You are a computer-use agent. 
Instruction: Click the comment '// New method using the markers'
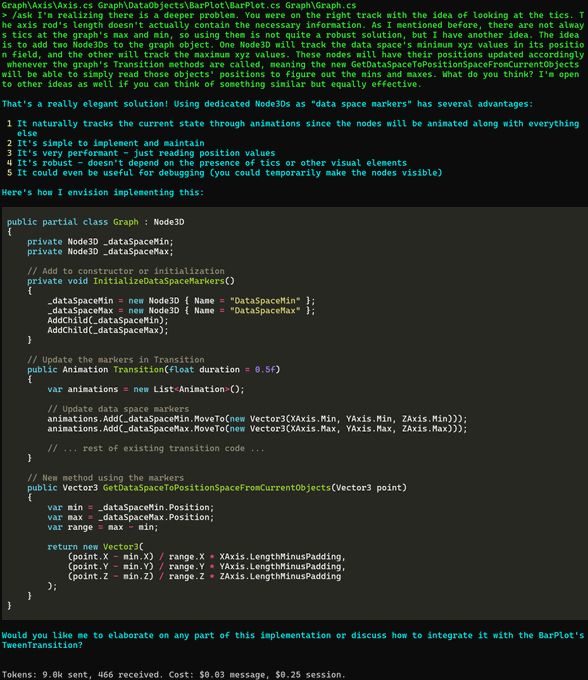(105, 478)
